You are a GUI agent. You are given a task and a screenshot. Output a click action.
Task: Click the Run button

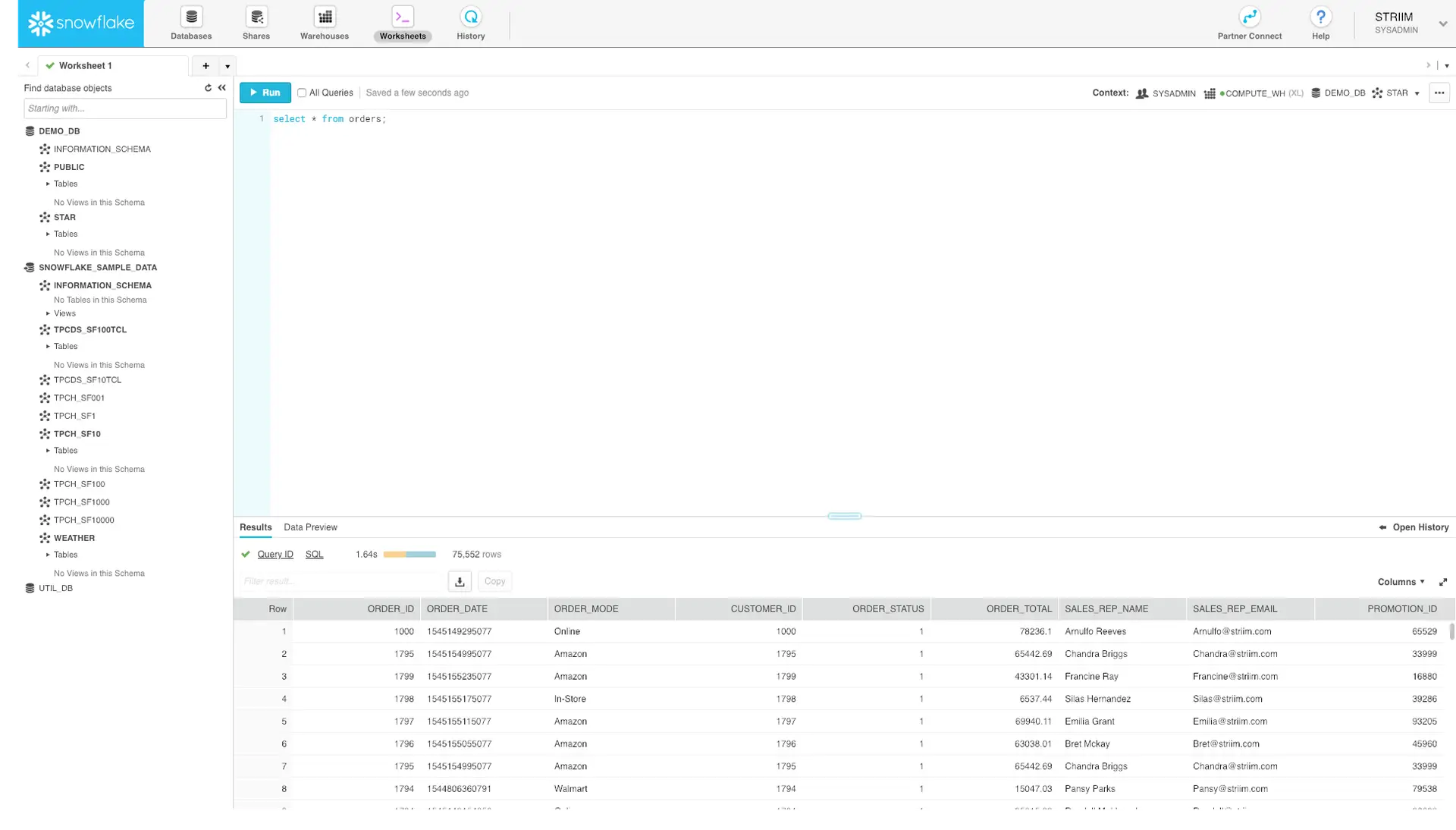[265, 93]
